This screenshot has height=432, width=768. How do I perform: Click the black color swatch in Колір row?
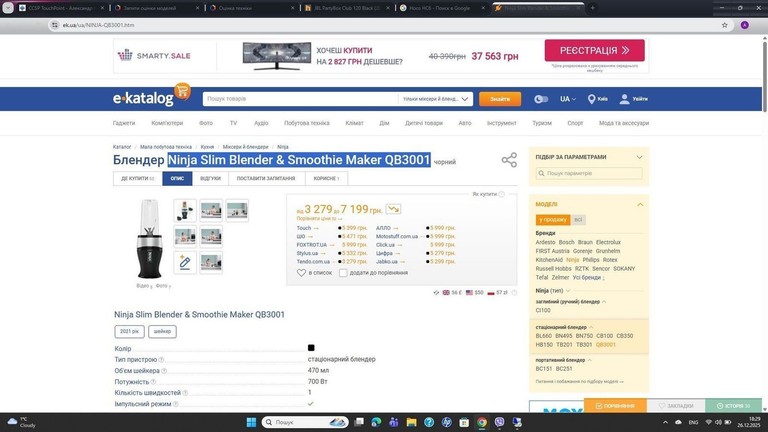point(311,348)
